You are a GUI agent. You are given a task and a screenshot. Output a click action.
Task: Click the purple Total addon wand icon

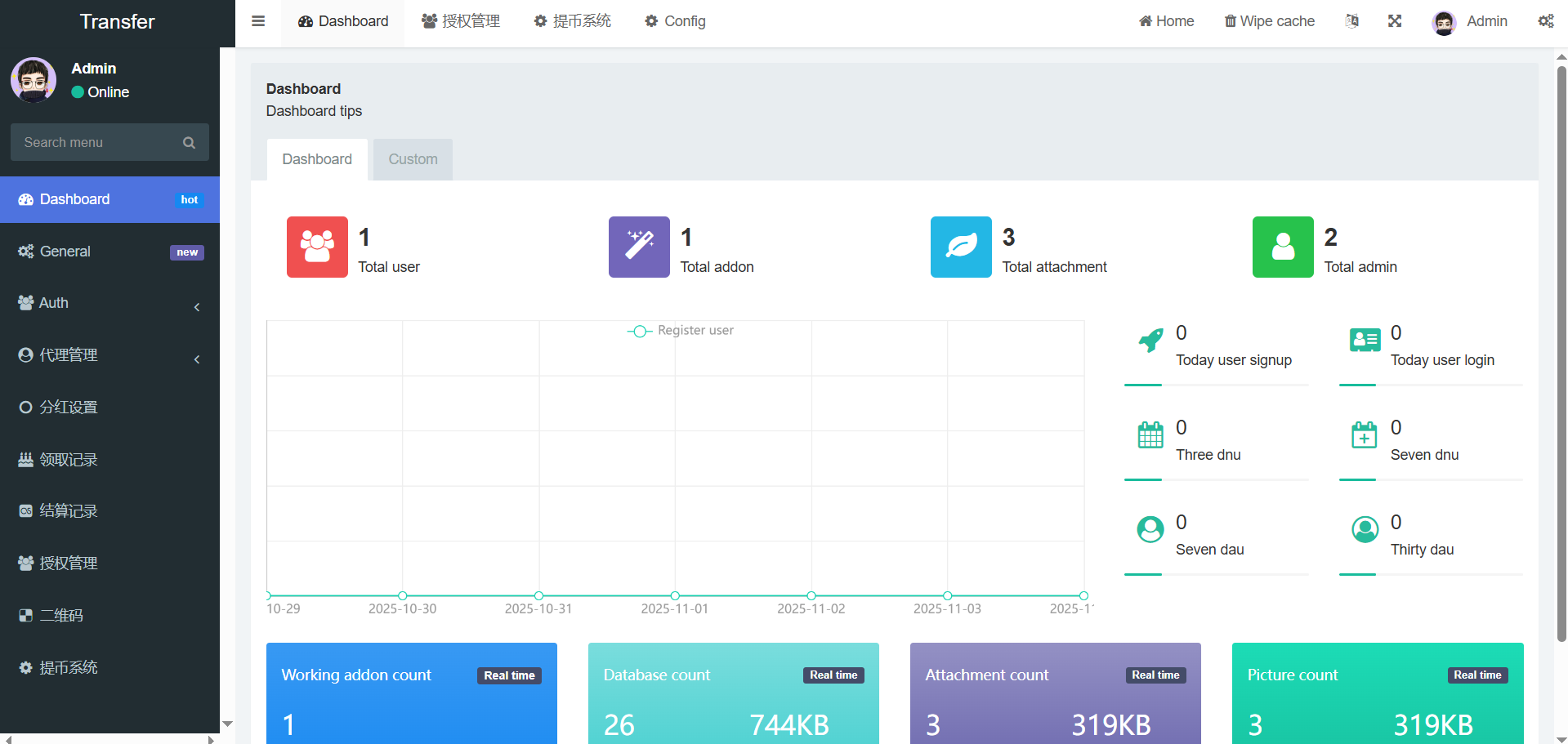[639, 247]
